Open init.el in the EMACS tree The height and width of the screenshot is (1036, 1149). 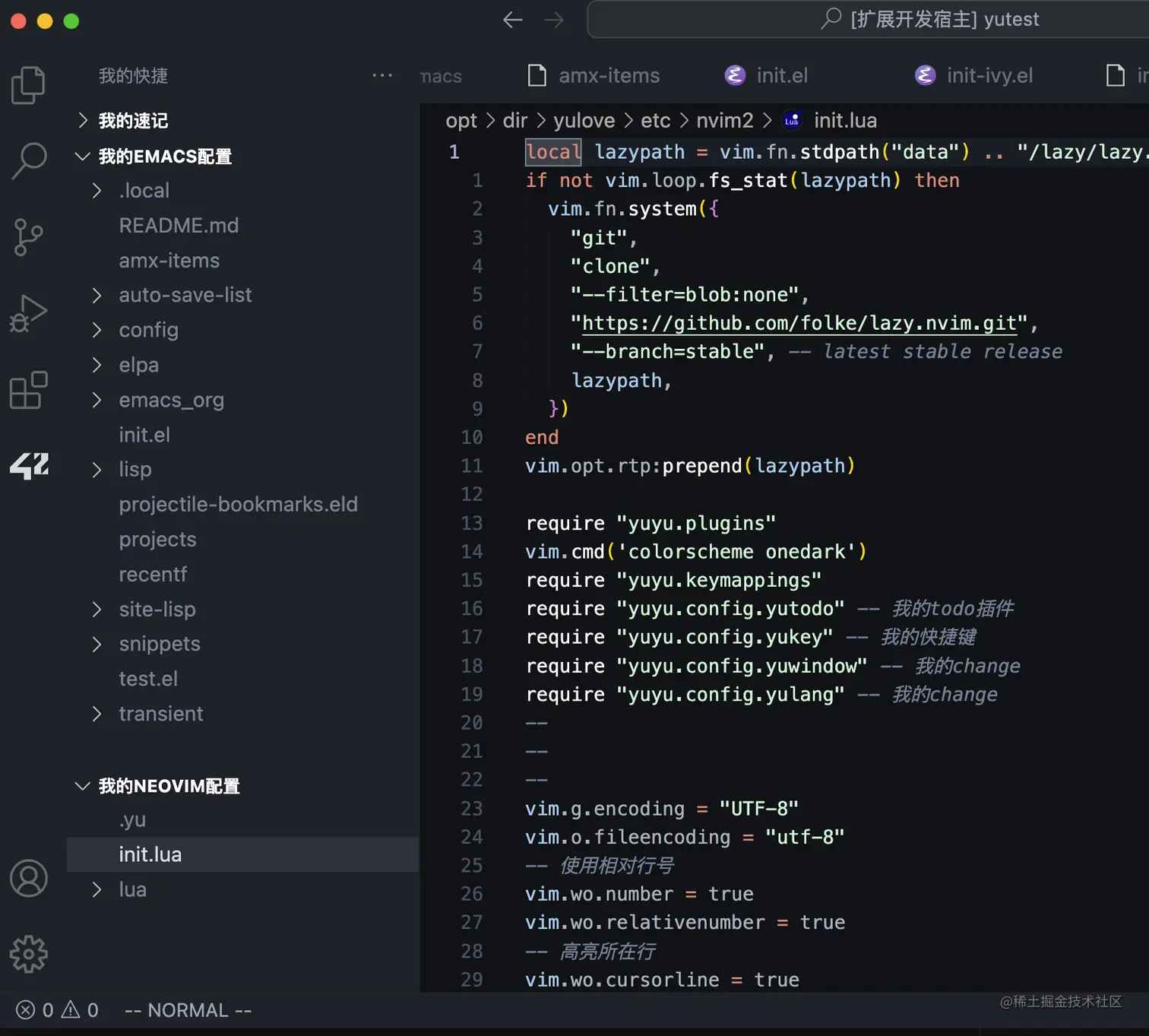[144, 435]
